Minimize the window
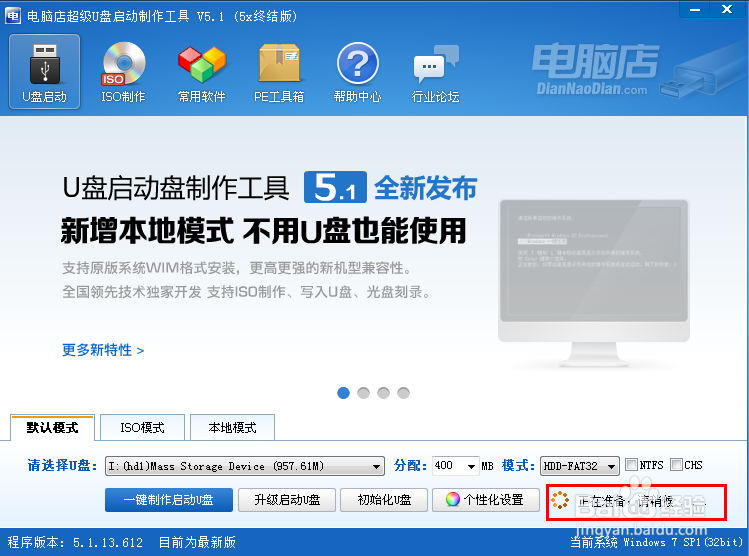 click(x=695, y=10)
